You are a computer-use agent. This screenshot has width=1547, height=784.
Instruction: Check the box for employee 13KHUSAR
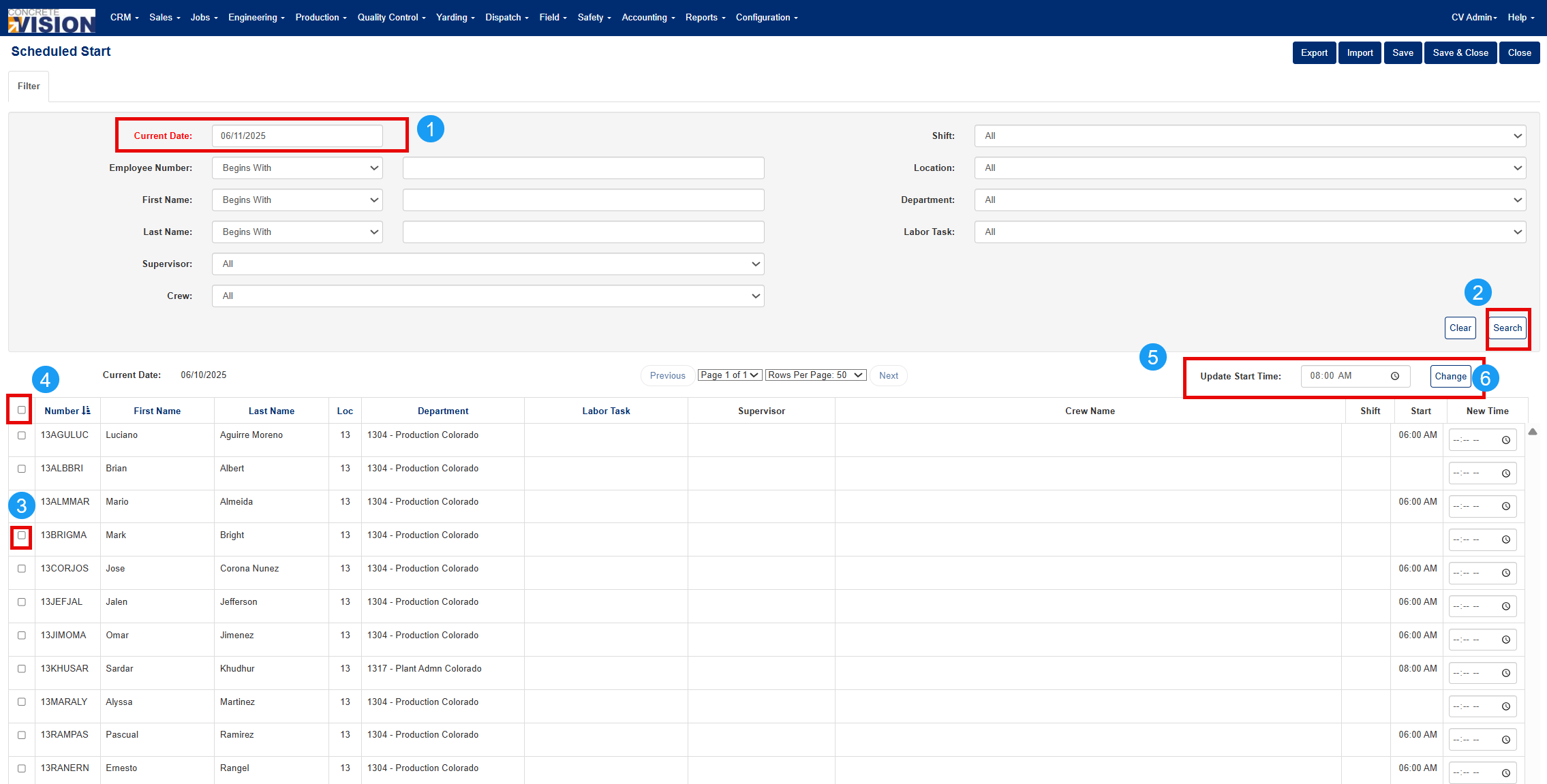[x=22, y=669]
